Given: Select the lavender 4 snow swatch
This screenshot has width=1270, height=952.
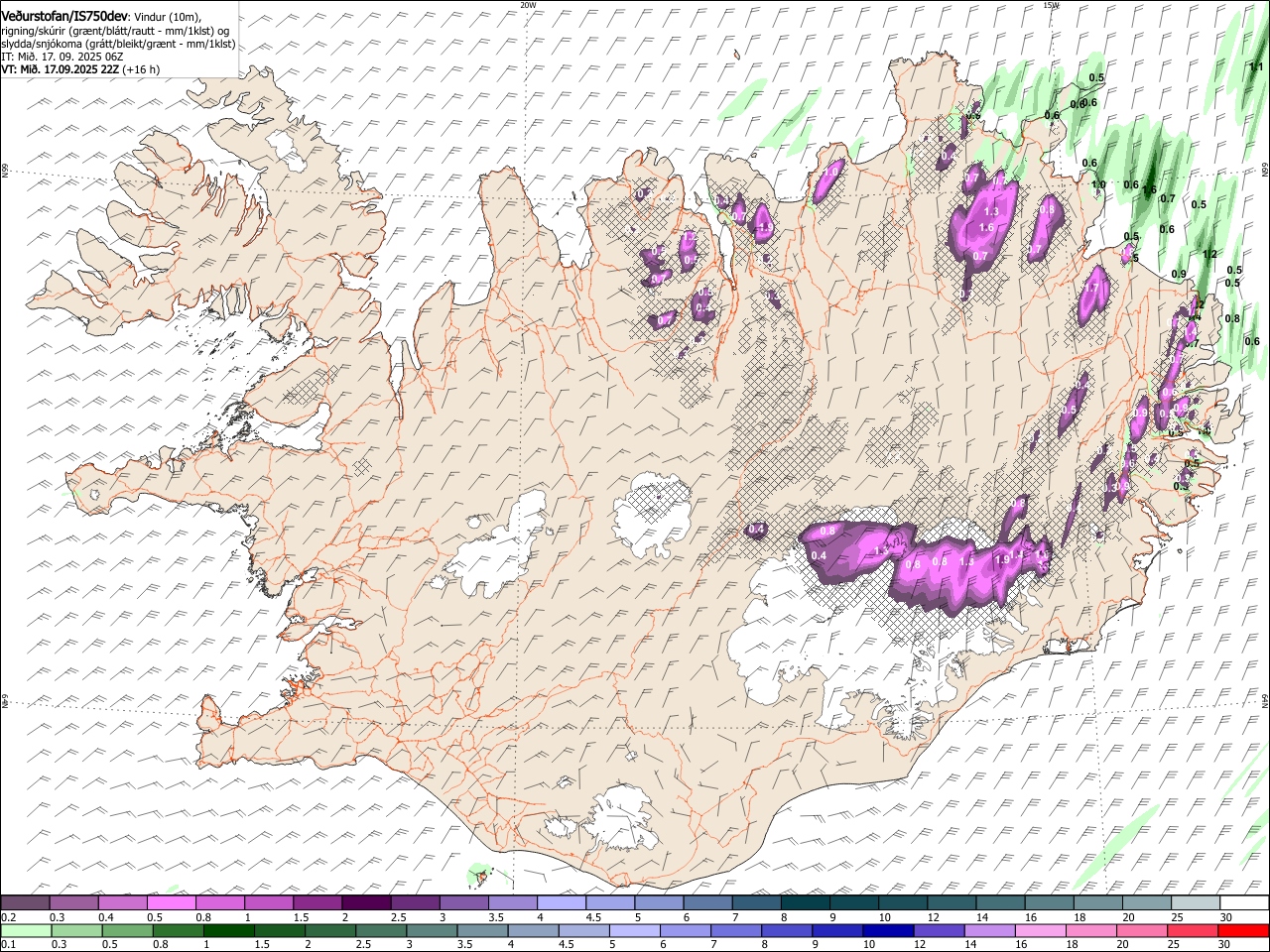Looking at the screenshot, I should [x=561, y=902].
